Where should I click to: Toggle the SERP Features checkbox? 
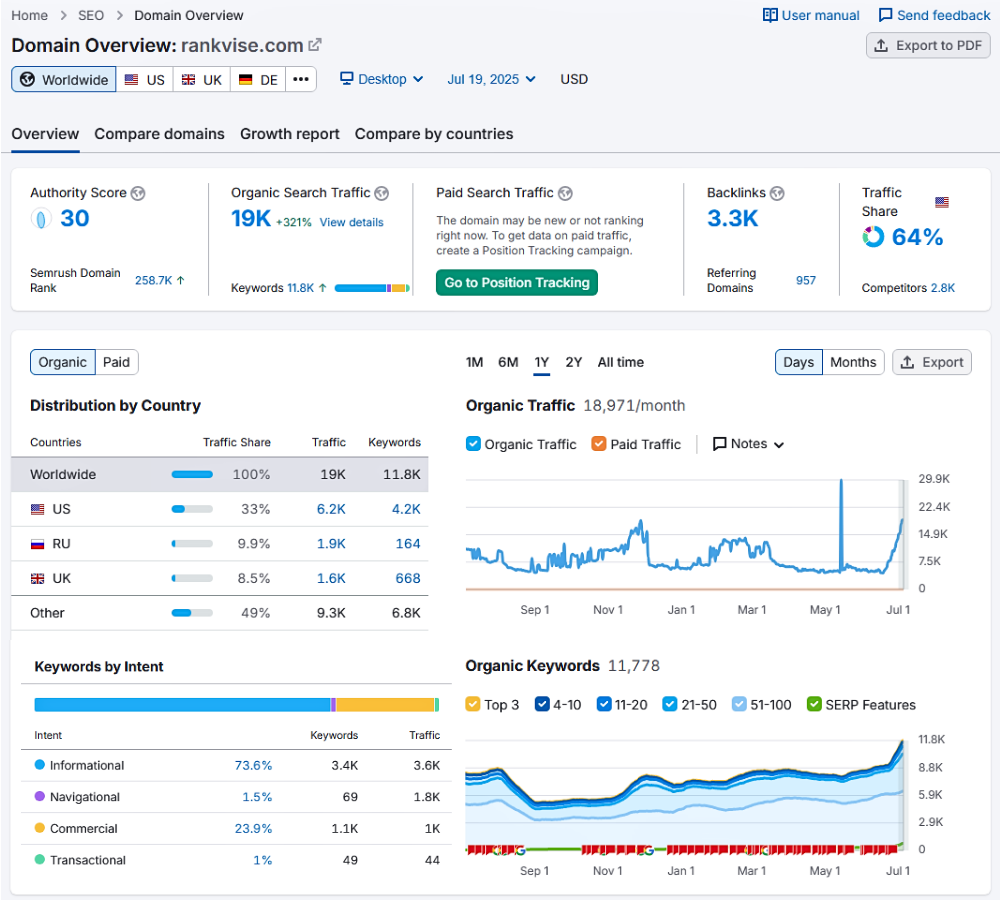(x=814, y=704)
